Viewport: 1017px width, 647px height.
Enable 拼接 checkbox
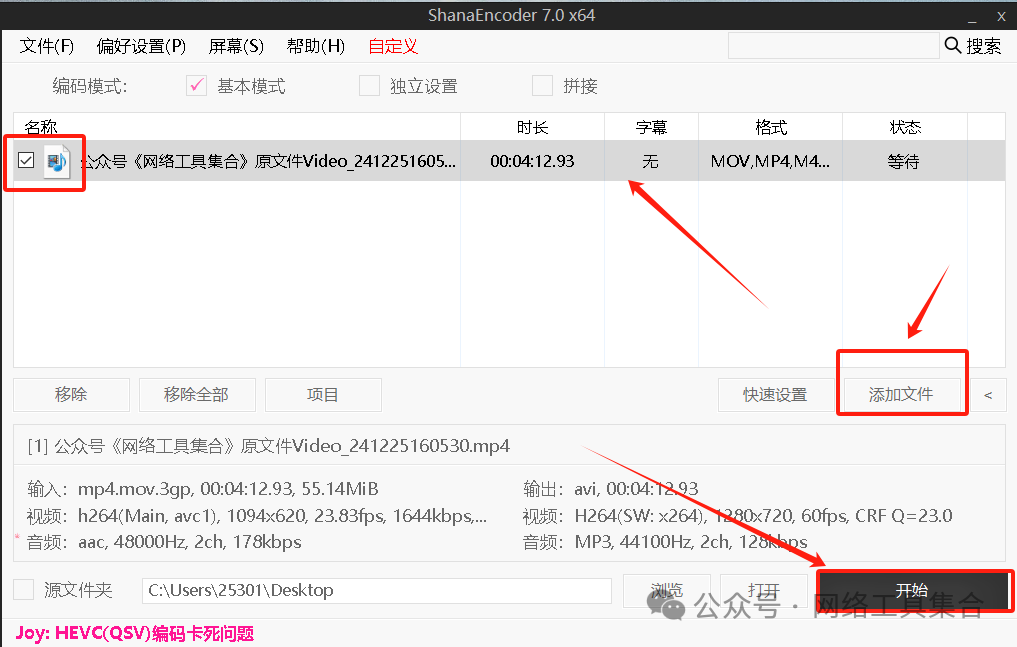542,86
